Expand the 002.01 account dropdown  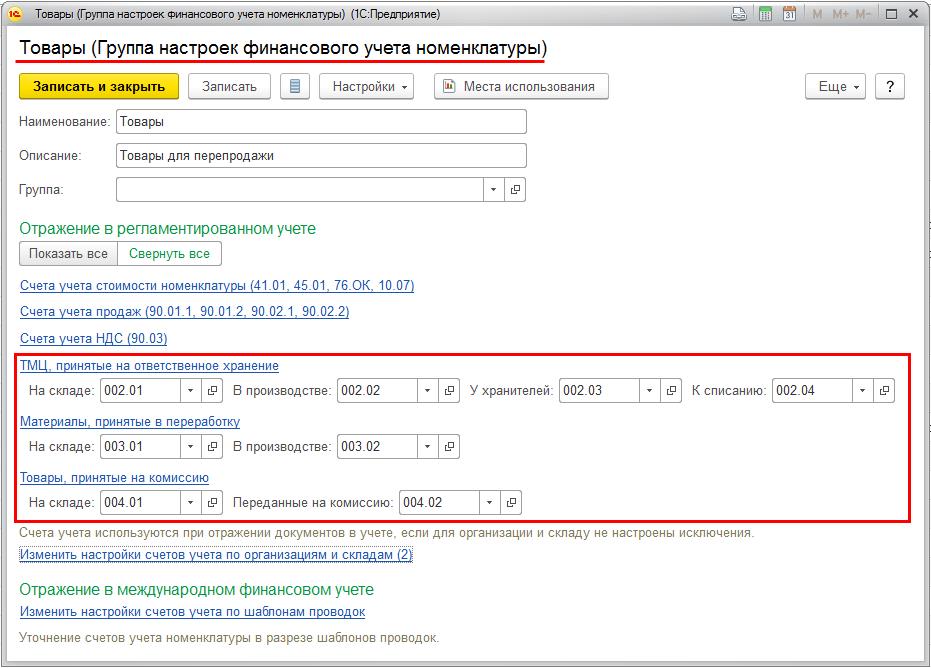coord(191,390)
